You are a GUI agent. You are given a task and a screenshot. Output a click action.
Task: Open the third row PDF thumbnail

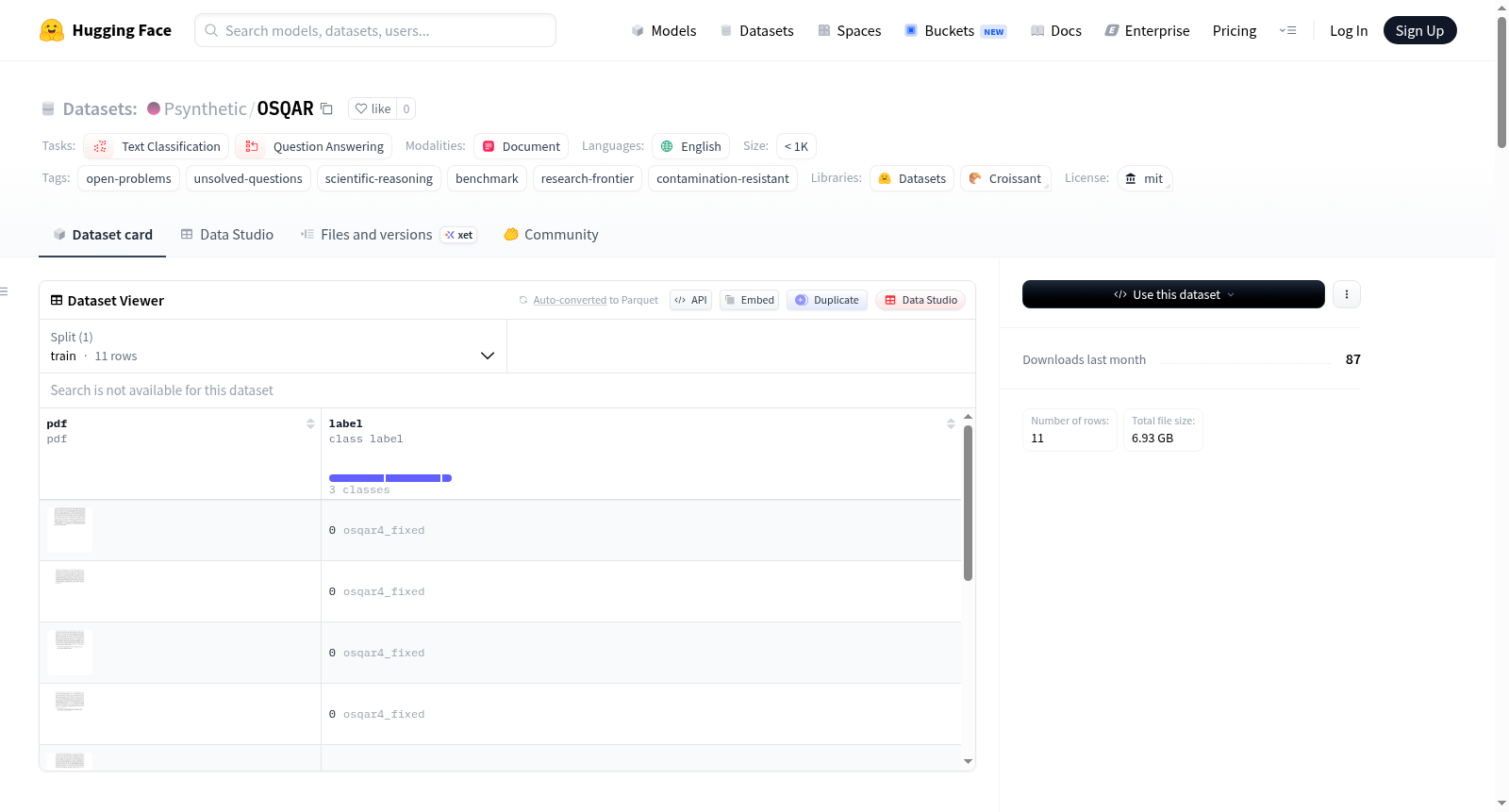pos(70,652)
